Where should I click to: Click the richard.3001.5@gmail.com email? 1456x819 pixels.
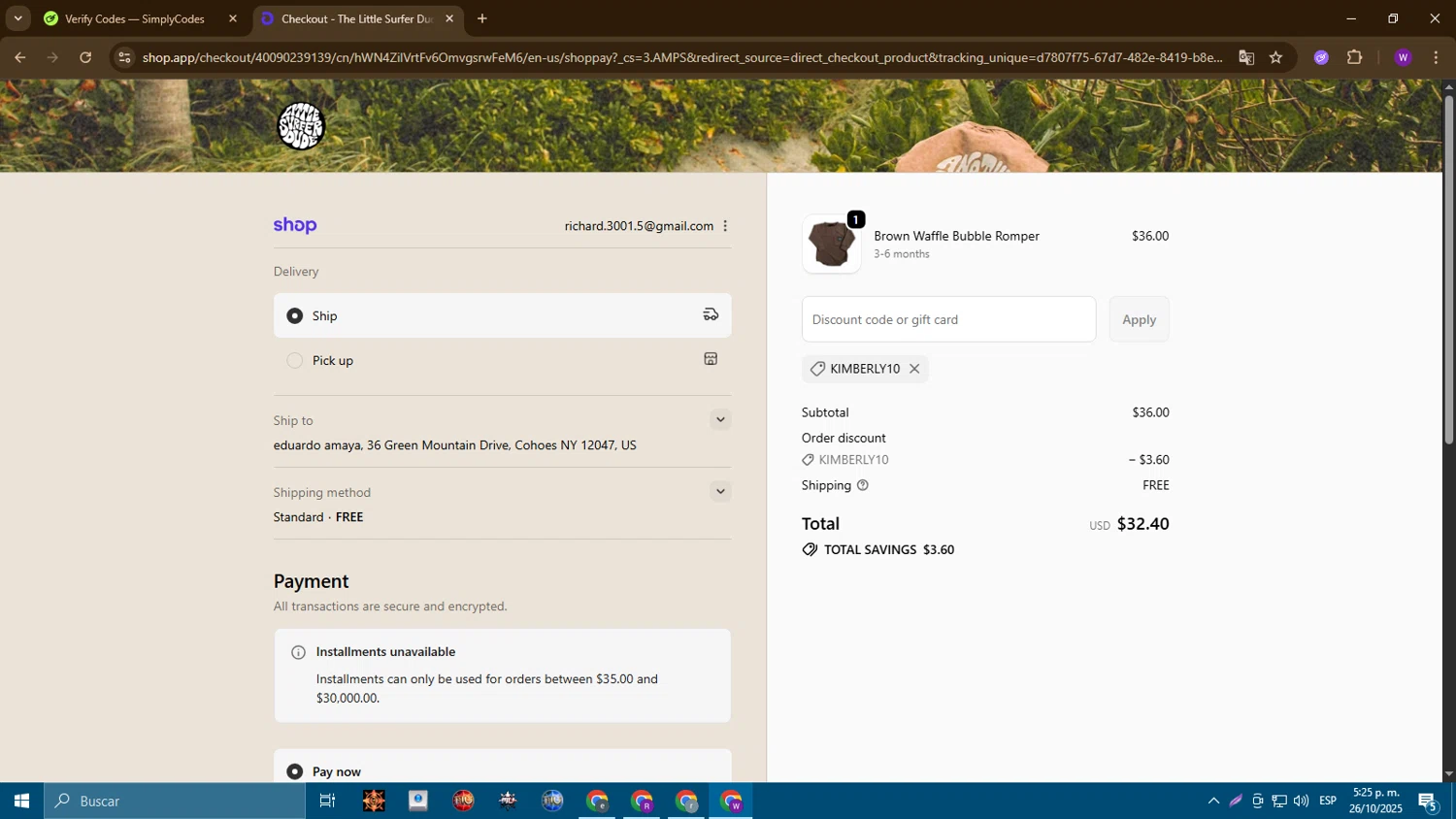(x=639, y=226)
